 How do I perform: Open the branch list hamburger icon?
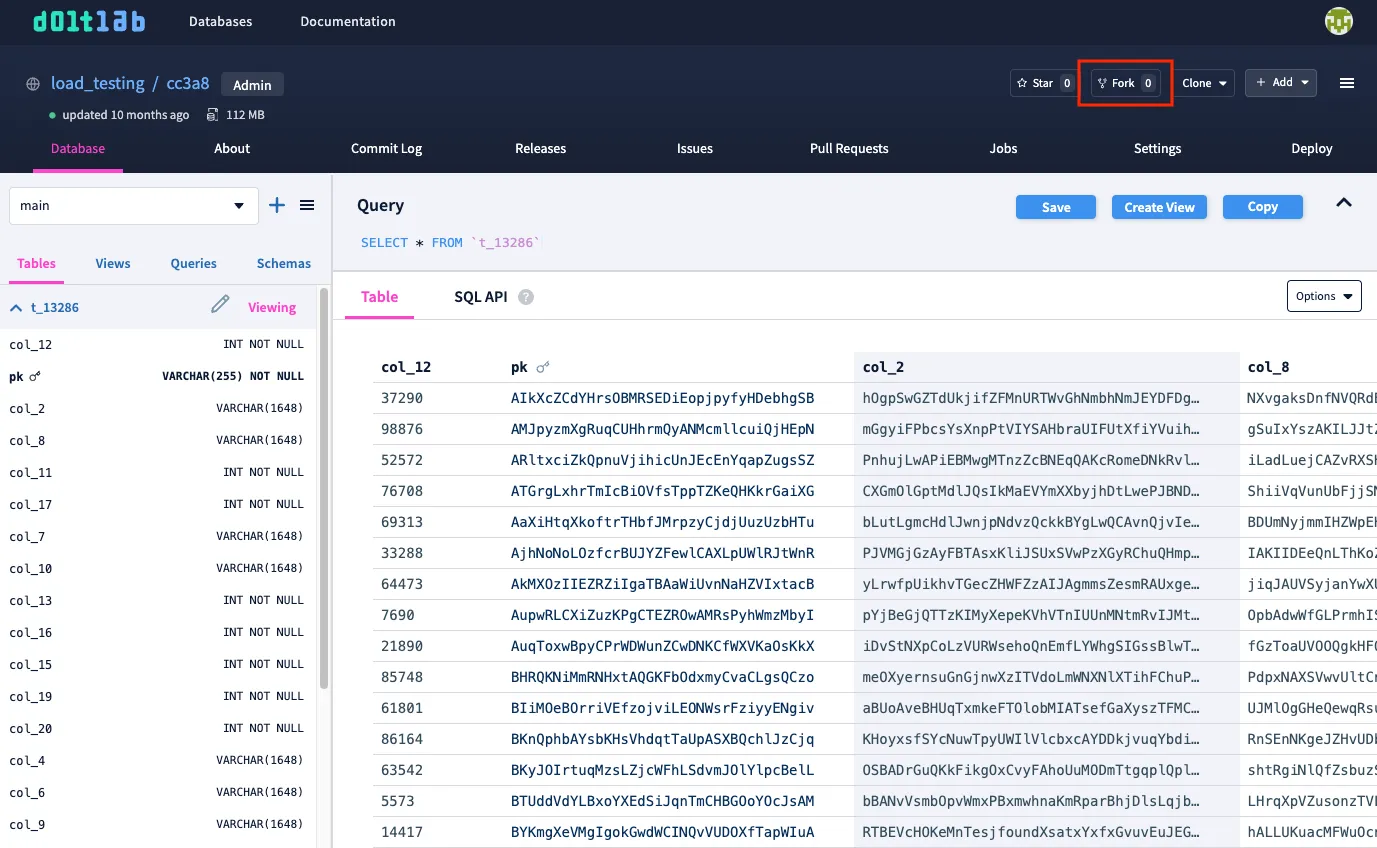click(x=307, y=205)
